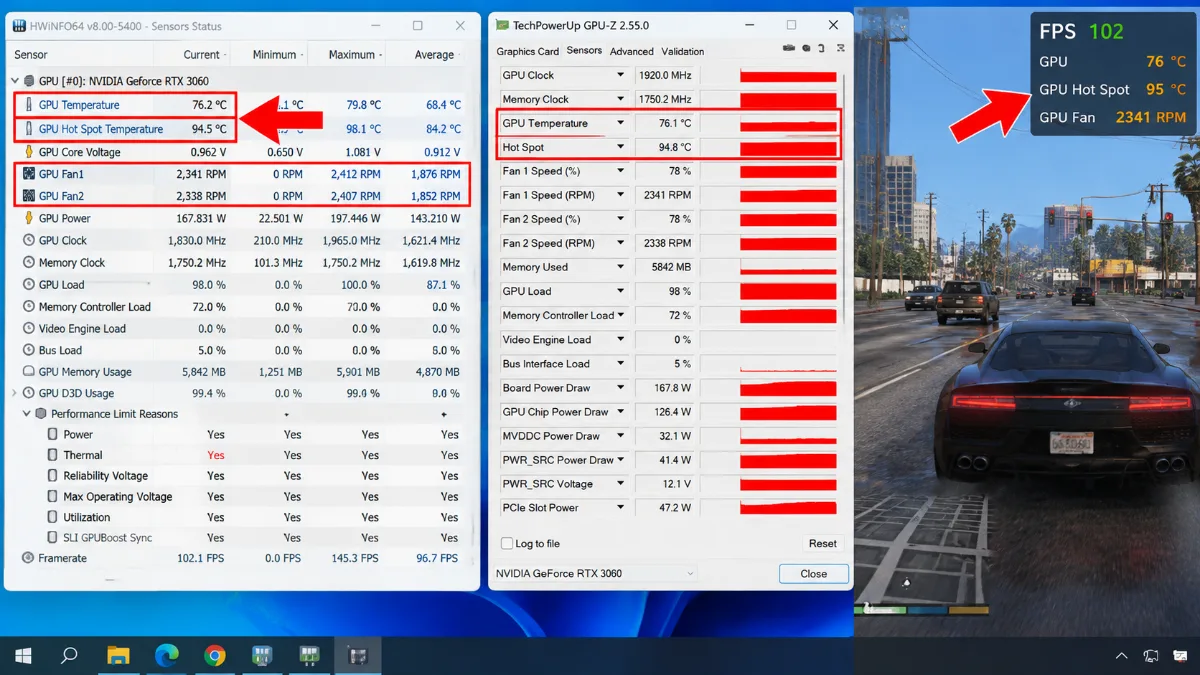The height and width of the screenshot is (675, 1200).
Task: Open File Explorer from the taskbar
Action: point(118,656)
